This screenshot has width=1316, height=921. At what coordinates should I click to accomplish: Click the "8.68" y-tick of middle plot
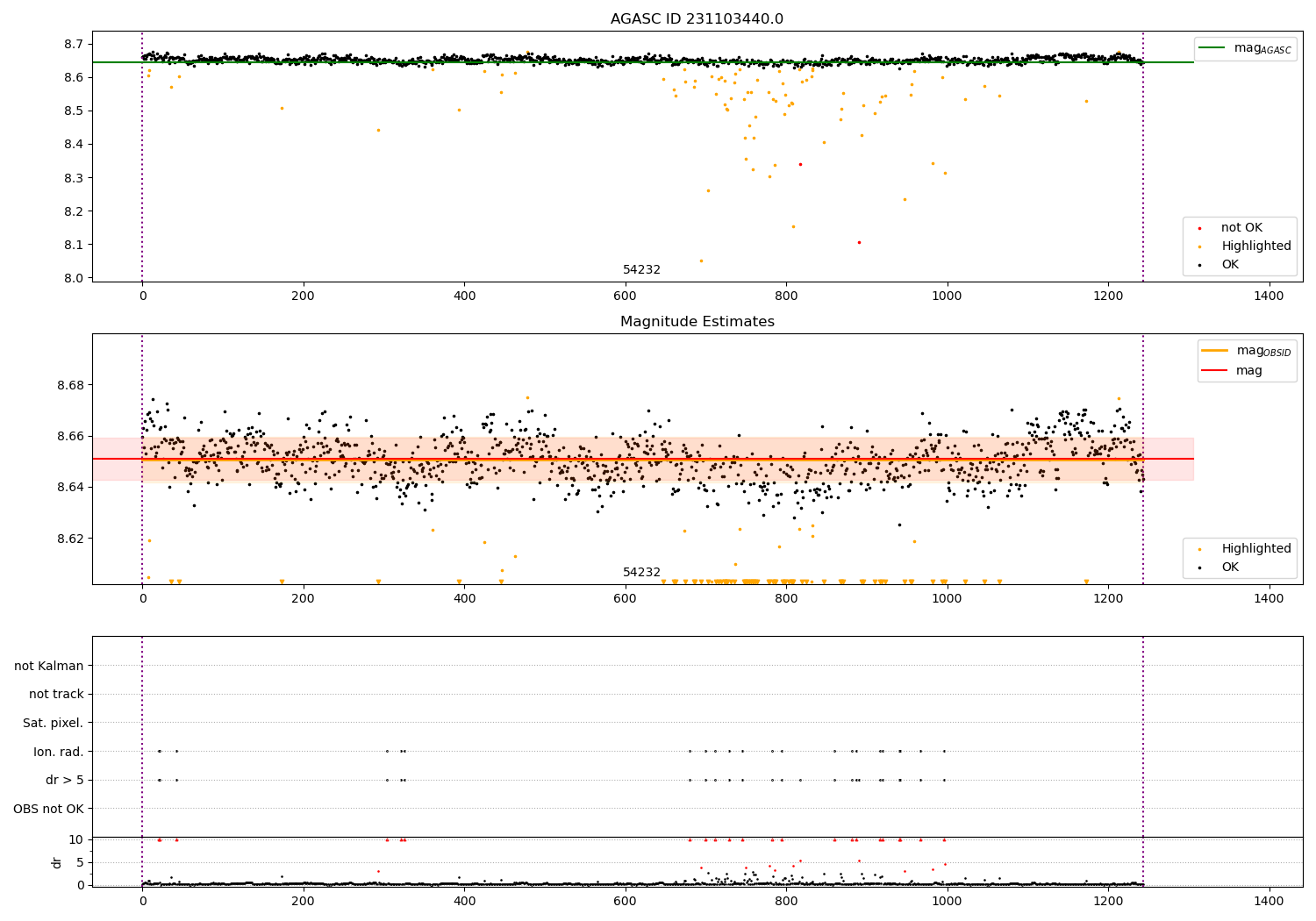click(x=70, y=385)
